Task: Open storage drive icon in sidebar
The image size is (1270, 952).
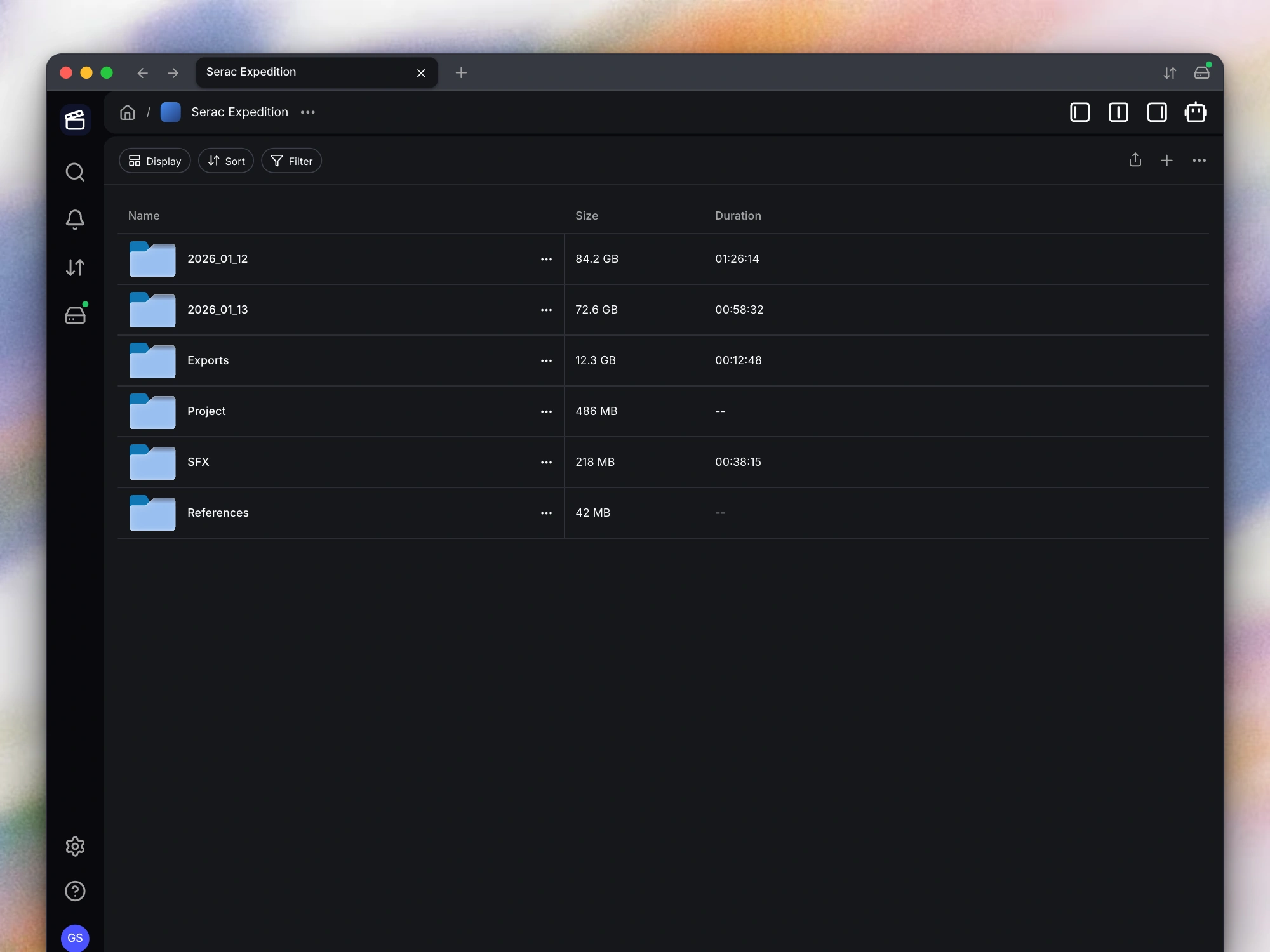Action: pos(75,315)
